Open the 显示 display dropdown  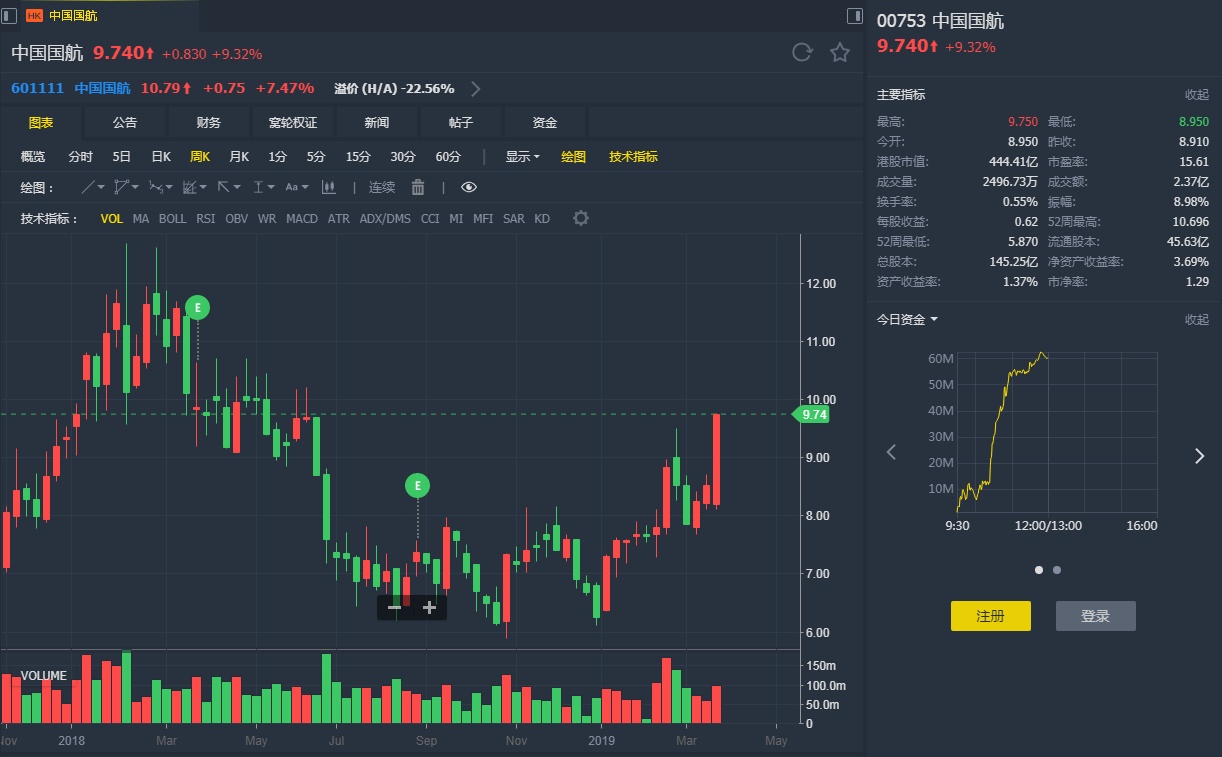pyautogui.click(x=522, y=156)
